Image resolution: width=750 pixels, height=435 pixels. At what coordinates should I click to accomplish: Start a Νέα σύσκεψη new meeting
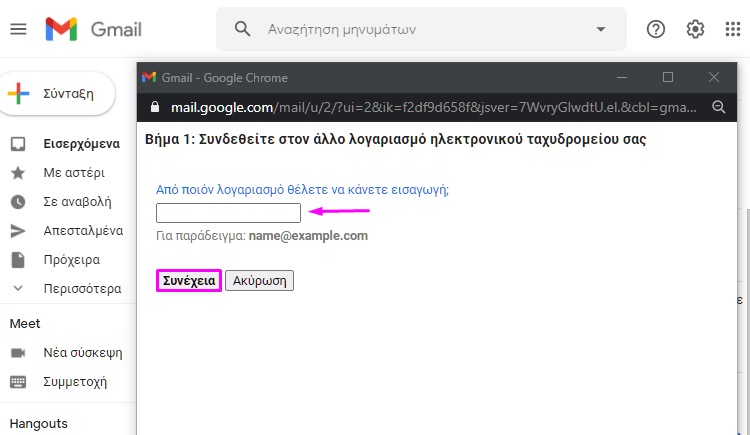pos(83,353)
